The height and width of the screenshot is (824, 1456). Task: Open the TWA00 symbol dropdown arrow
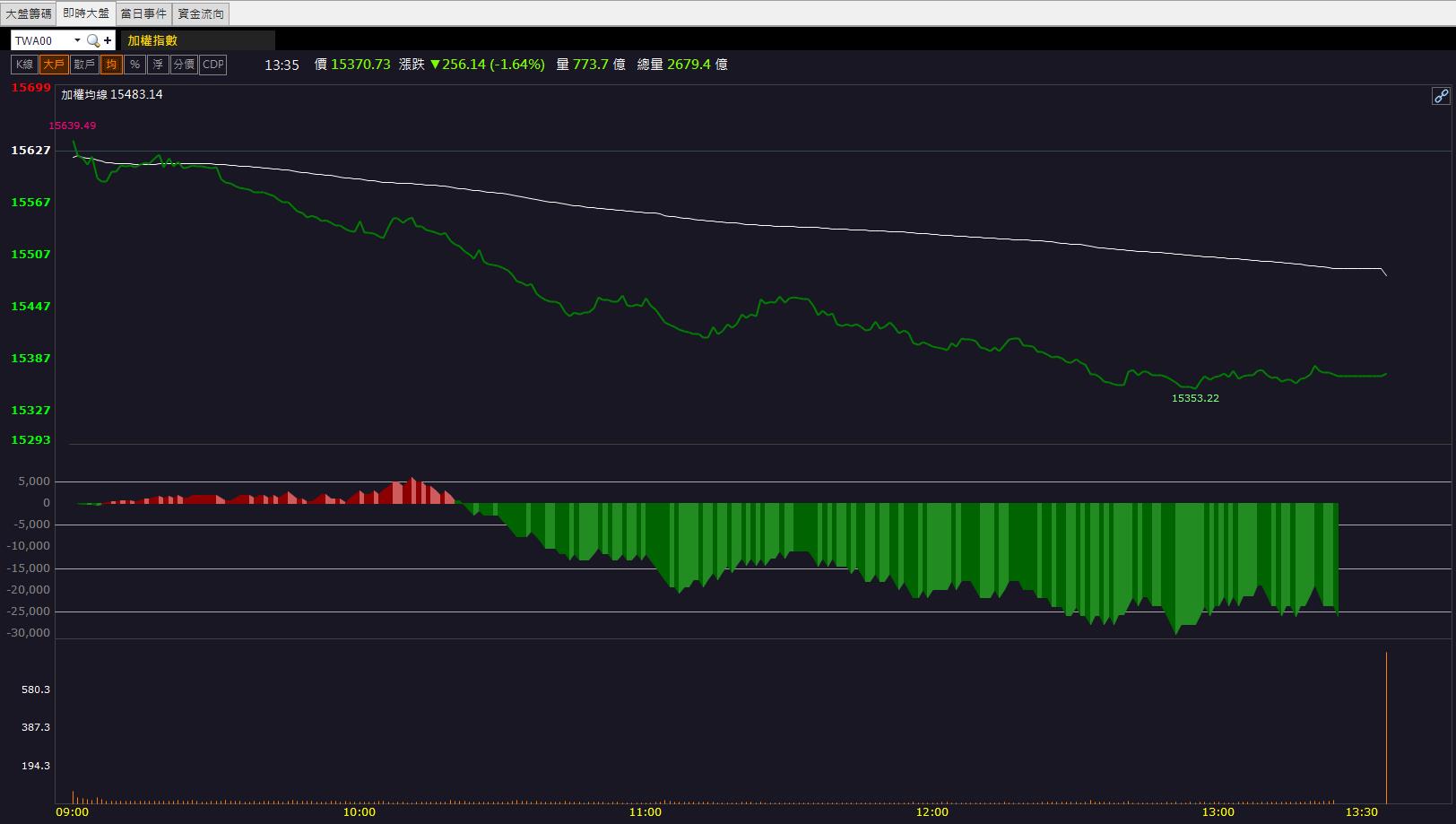(77, 40)
